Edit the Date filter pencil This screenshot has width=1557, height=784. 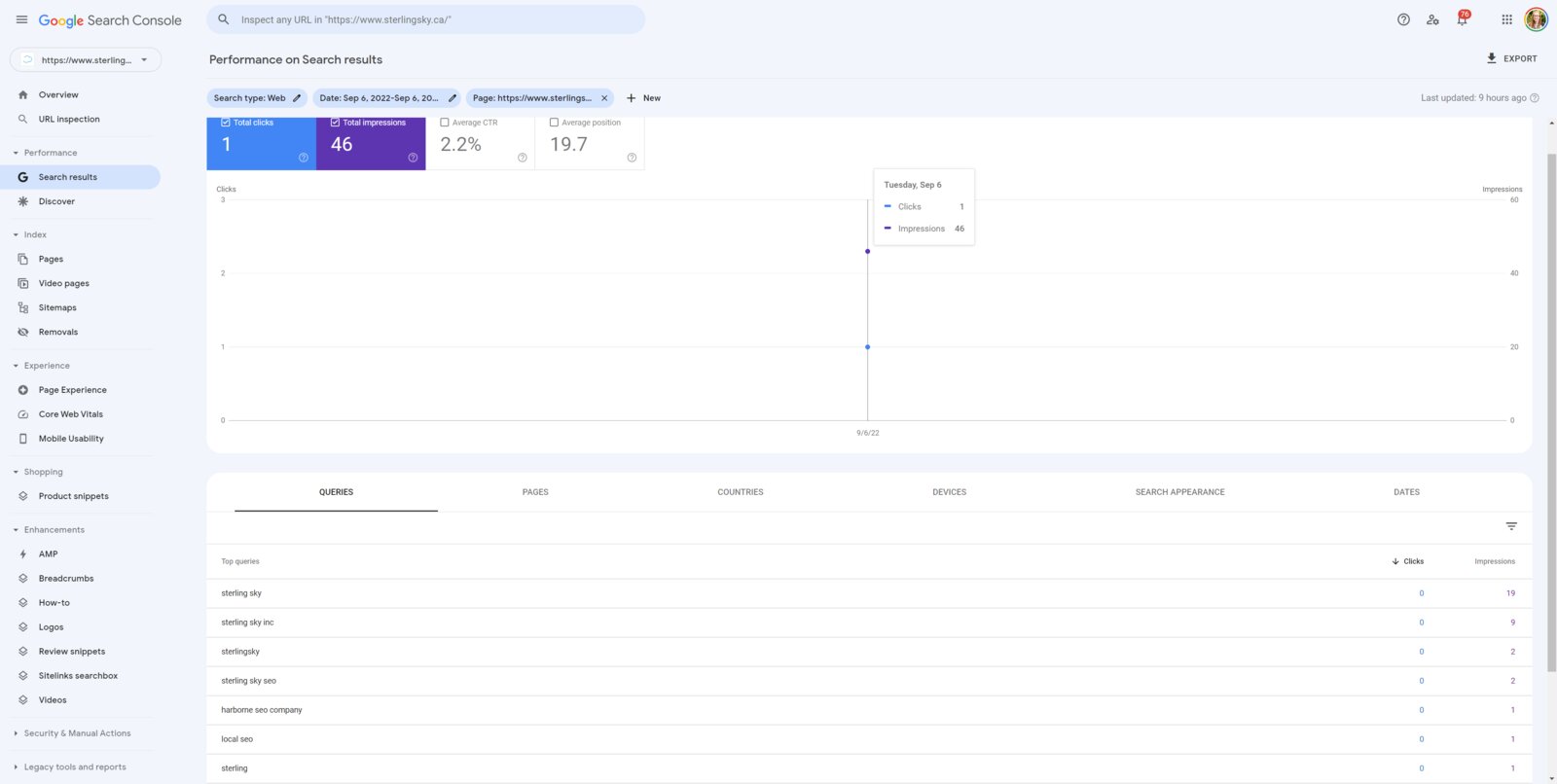(453, 98)
